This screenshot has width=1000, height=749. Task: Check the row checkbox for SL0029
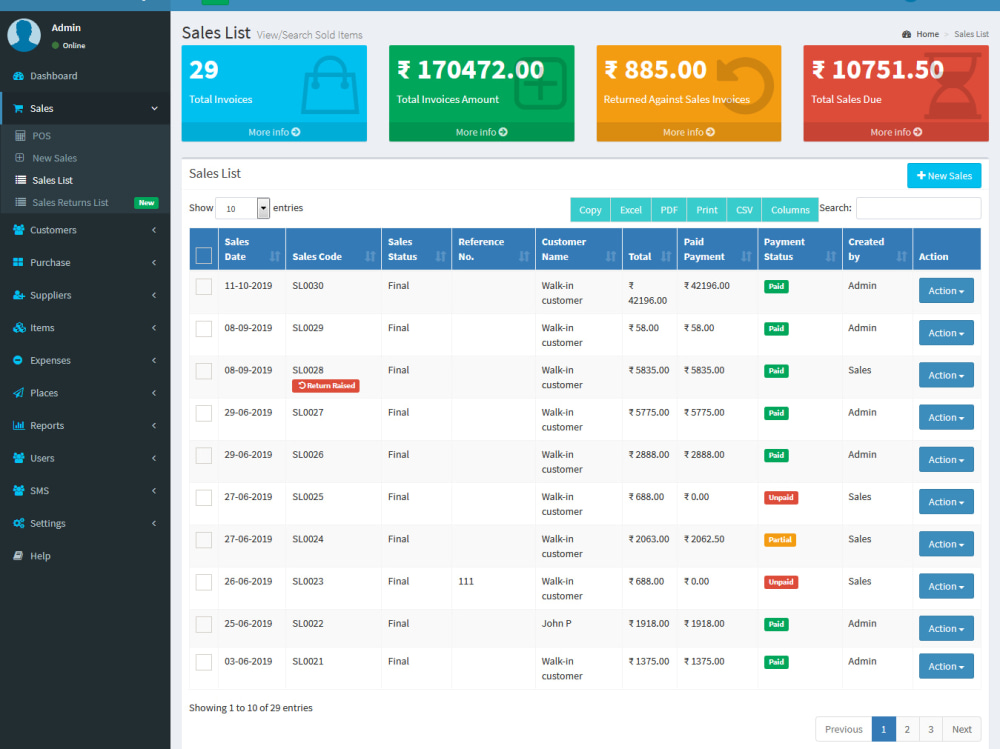point(204,329)
